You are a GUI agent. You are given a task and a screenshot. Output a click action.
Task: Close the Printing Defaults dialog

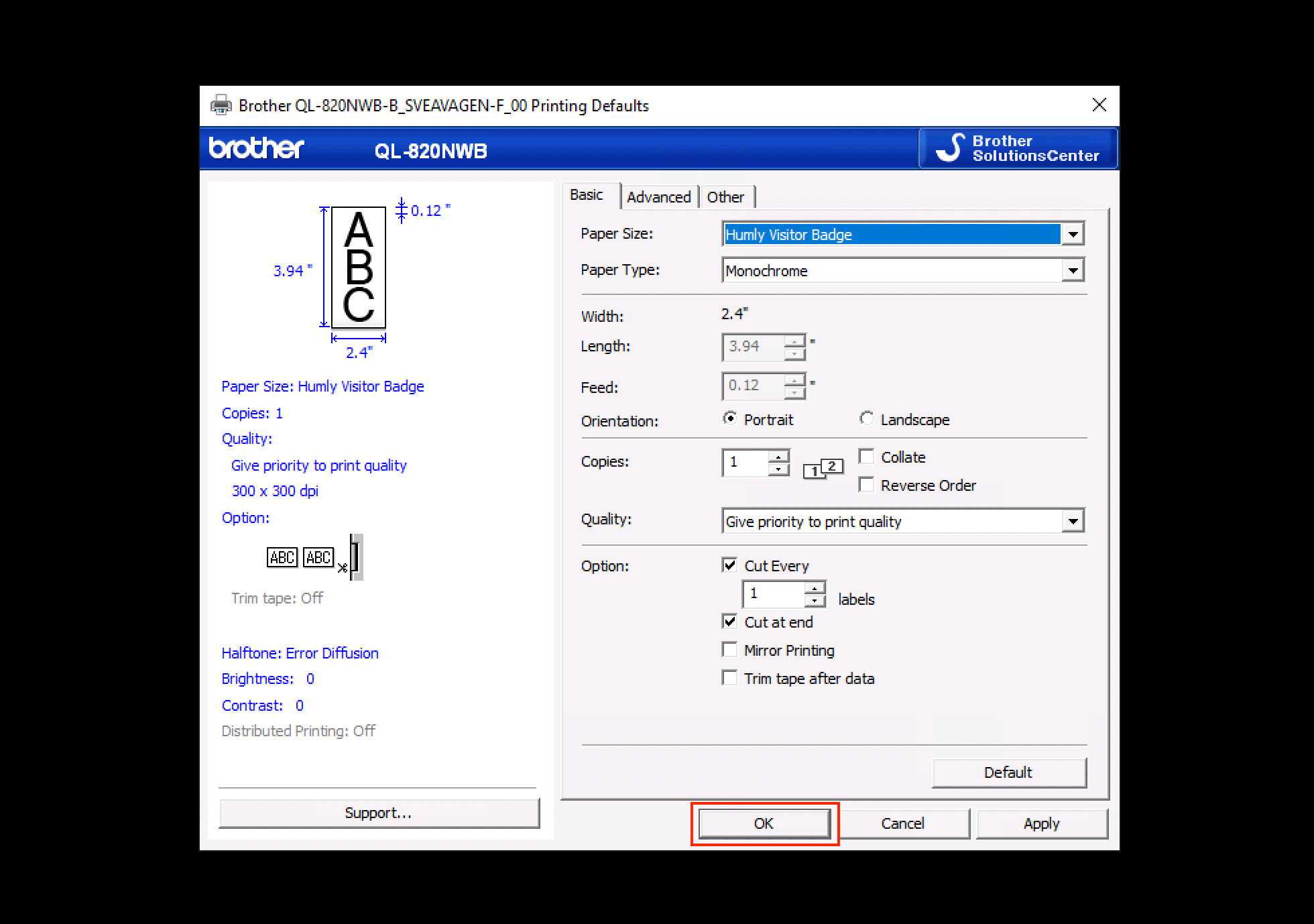(x=1099, y=105)
